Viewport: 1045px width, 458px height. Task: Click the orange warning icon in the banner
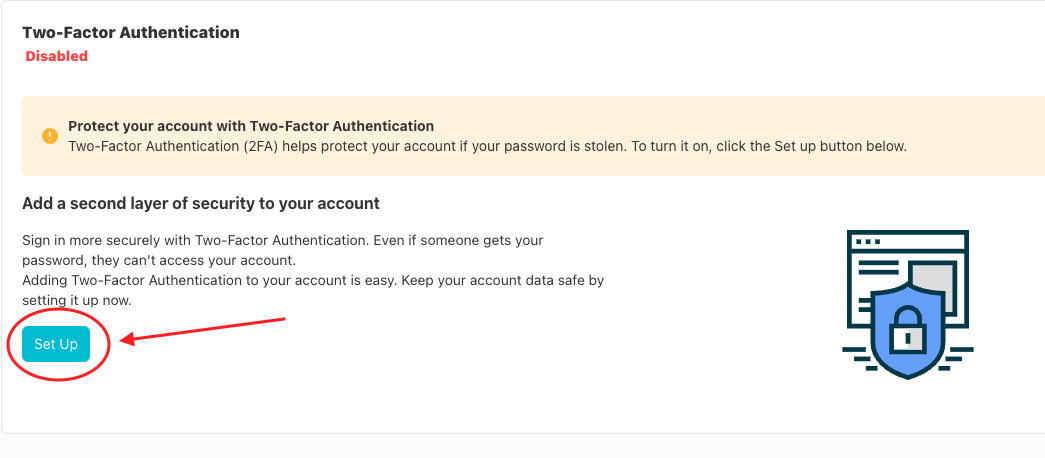[50, 136]
